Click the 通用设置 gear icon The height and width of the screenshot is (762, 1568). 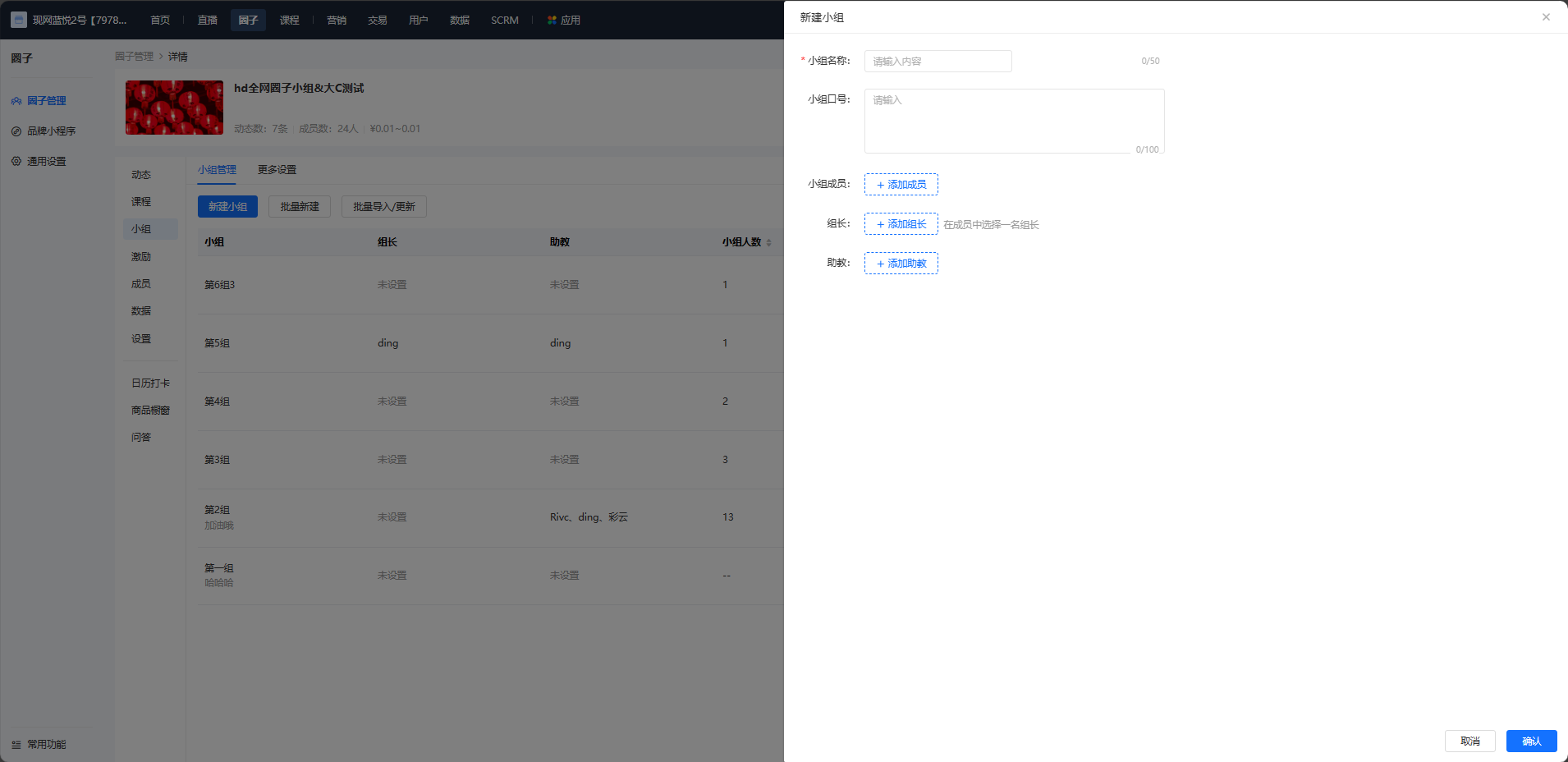[16, 162]
